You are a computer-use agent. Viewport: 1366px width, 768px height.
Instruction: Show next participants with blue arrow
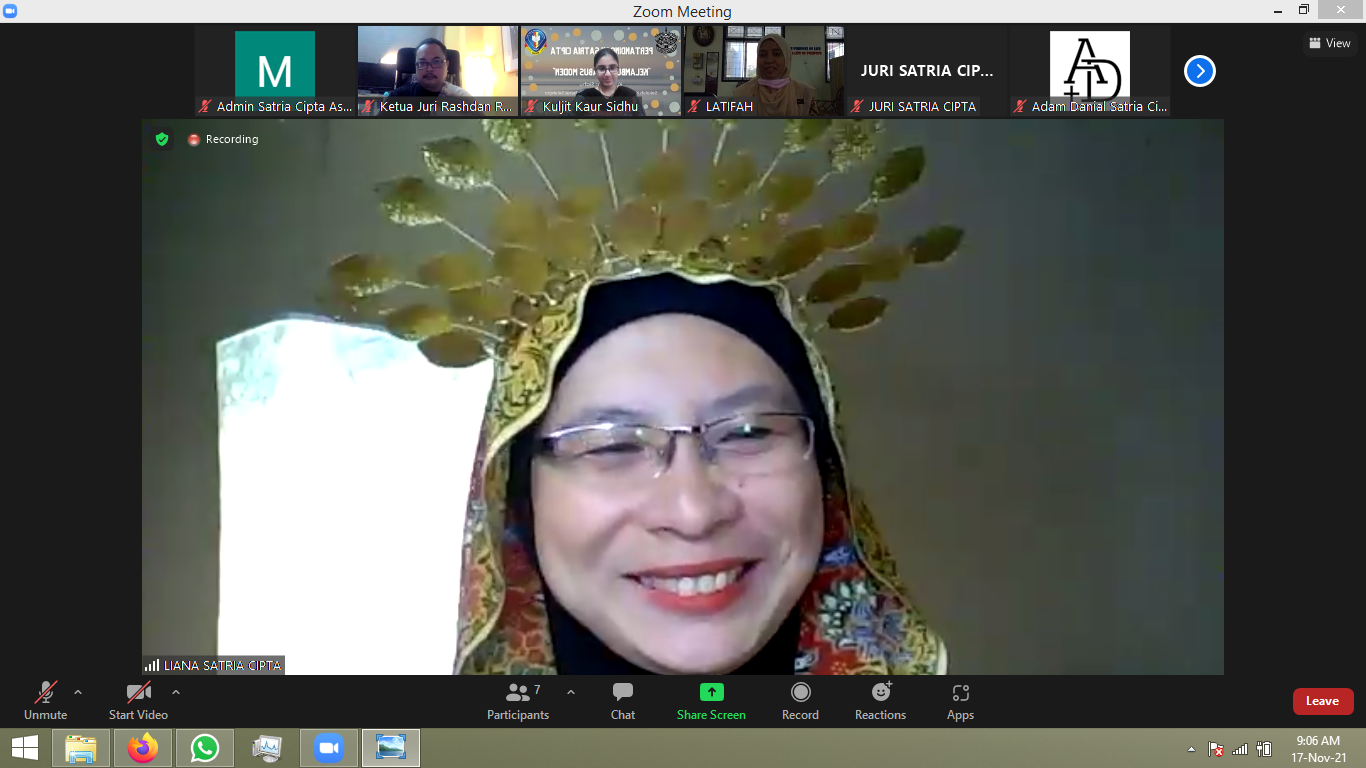pos(1199,71)
